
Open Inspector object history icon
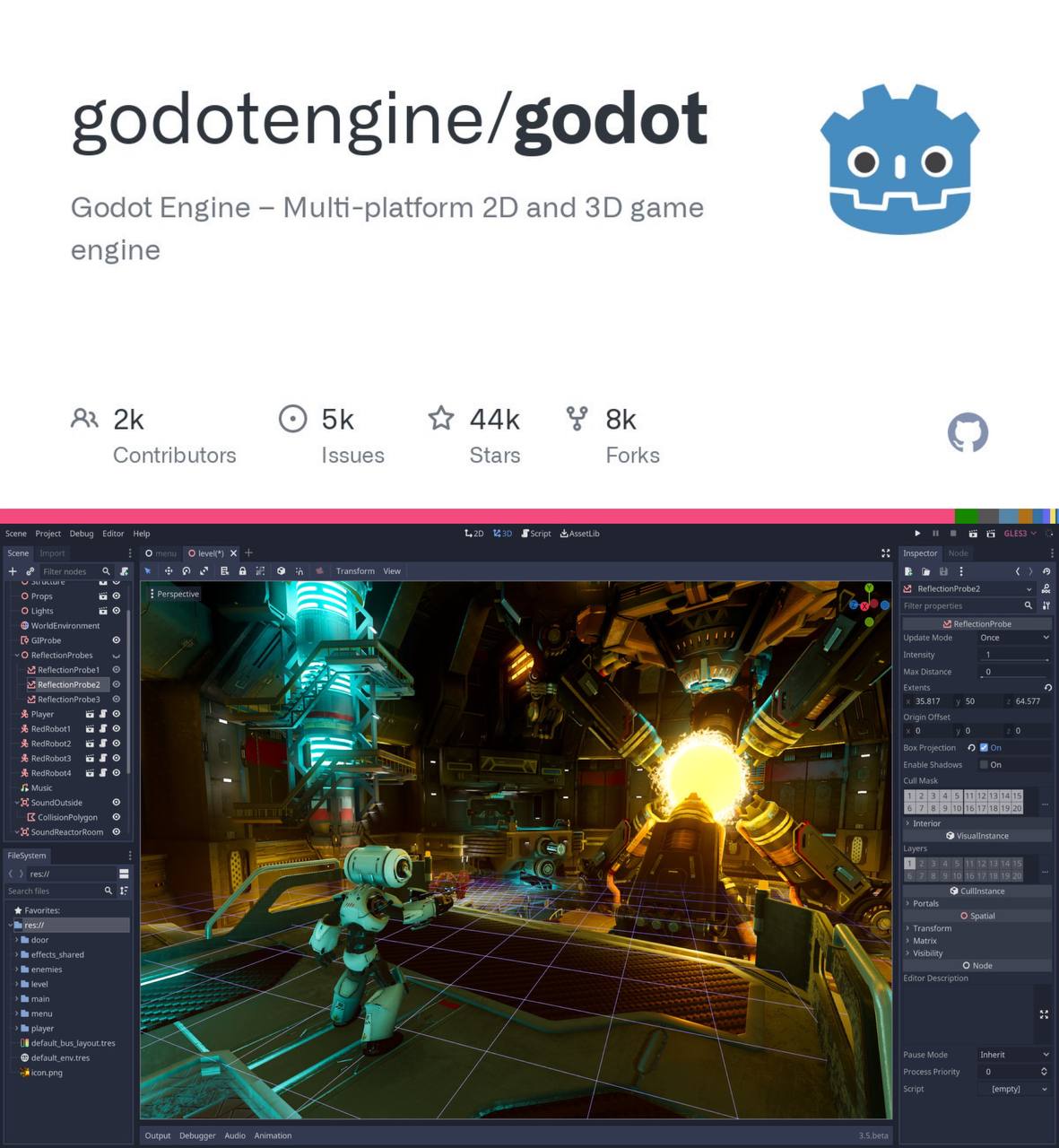(x=1046, y=571)
